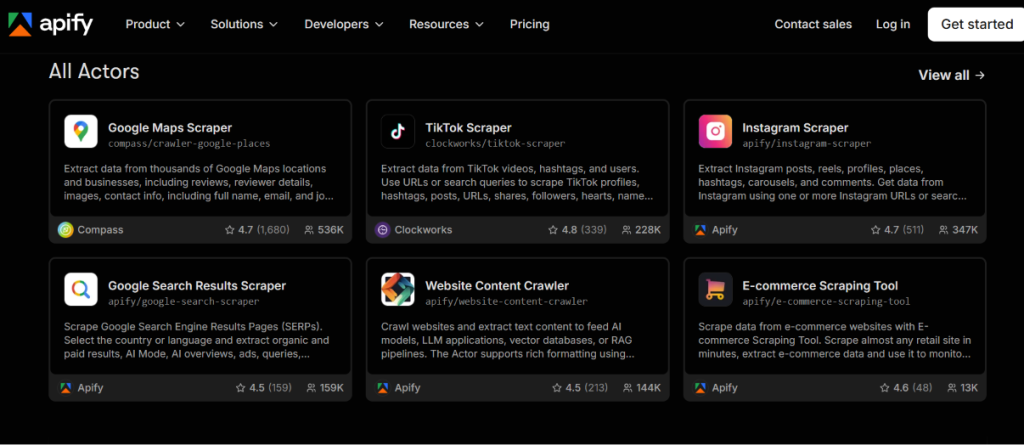Open the Google Maps Scraper title
1024x445 pixels.
tap(170, 128)
